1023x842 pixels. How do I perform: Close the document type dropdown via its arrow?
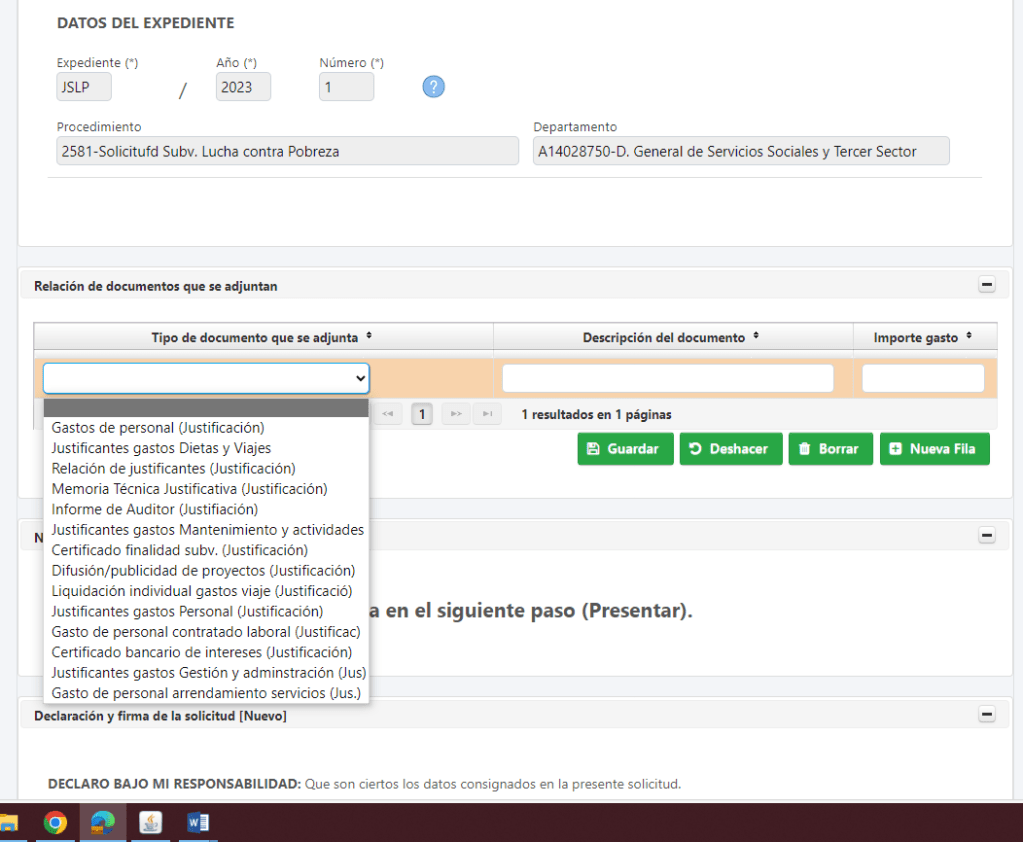pyautogui.click(x=360, y=378)
